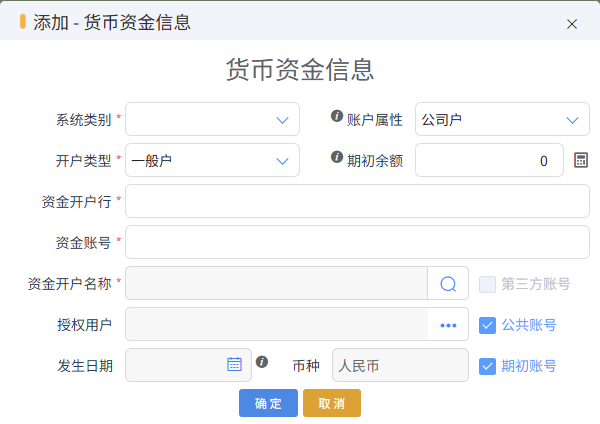The image size is (600, 424).
Task: Click the info icon after 发生日期 field
Action: [262, 362]
